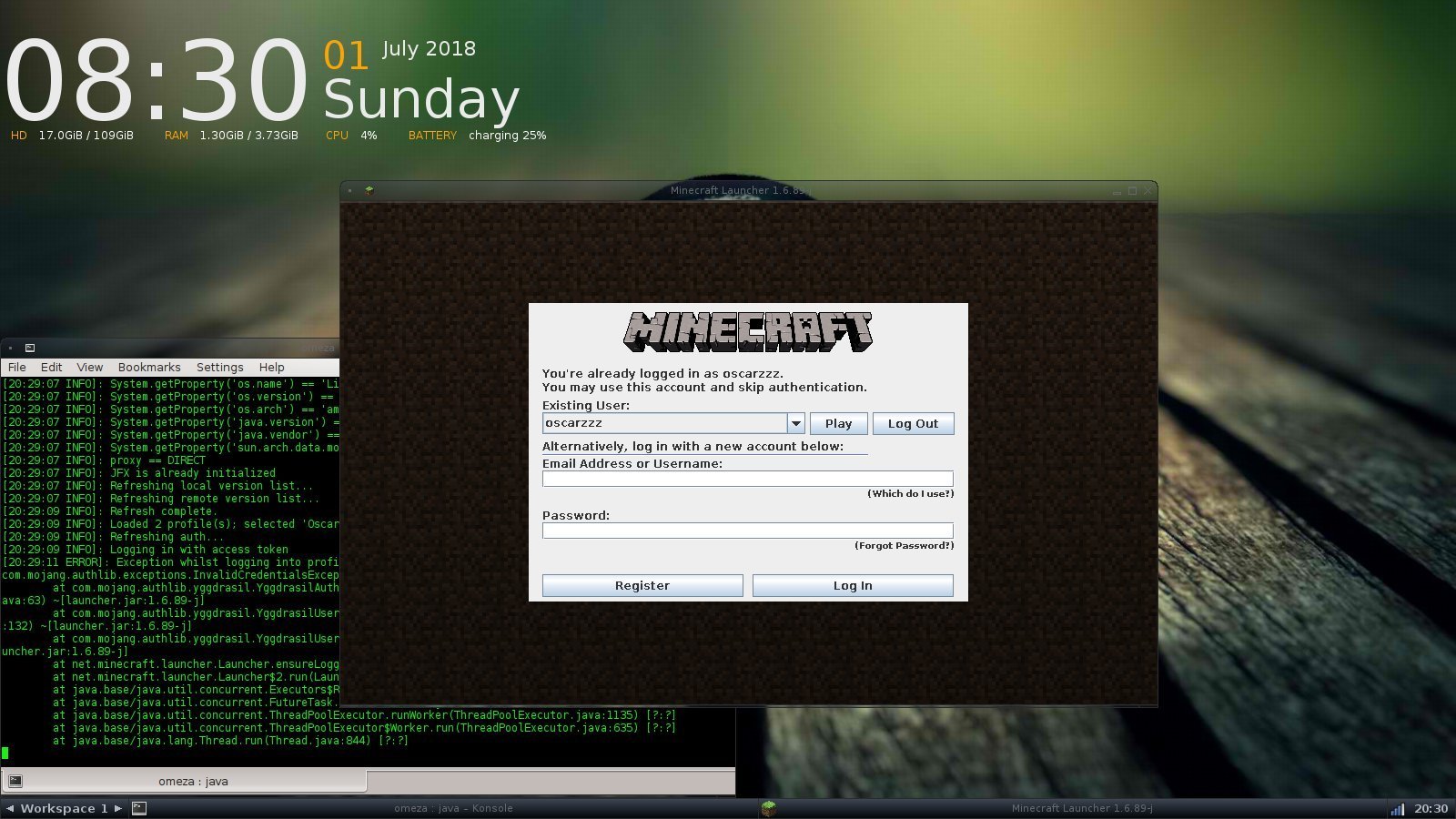Open the Settings menu in Konsole
Screen dimensions: 1456x819
[220, 367]
